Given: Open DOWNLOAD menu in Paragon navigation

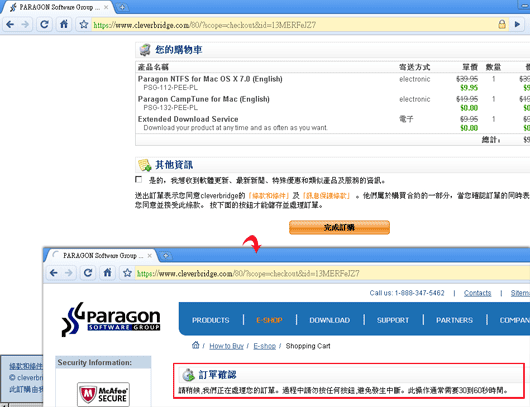Looking at the screenshot, I should [330, 320].
